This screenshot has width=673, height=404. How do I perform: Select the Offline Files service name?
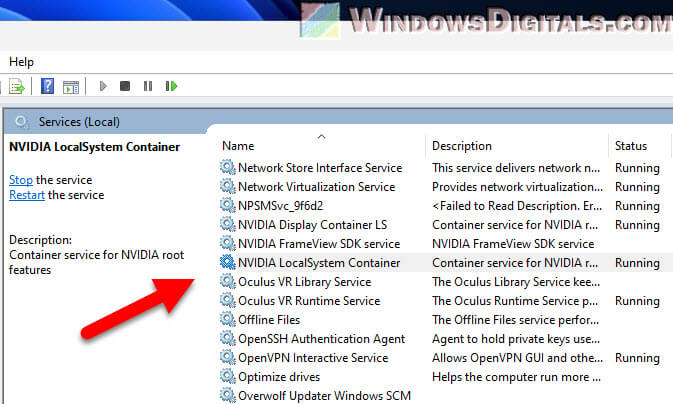269,320
